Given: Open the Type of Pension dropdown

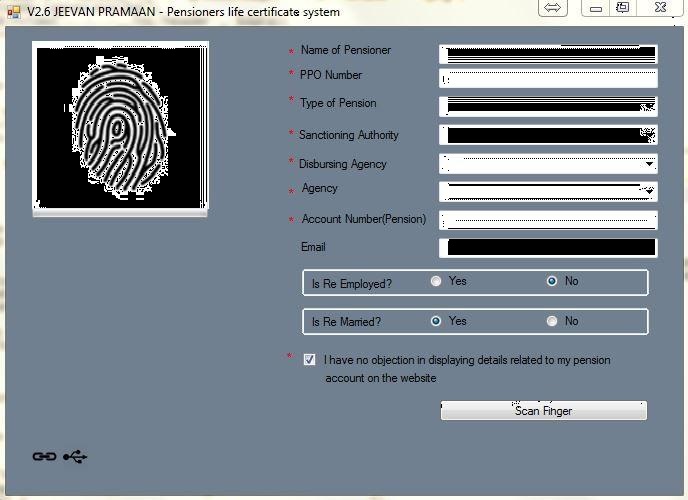Looking at the screenshot, I should point(649,107).
